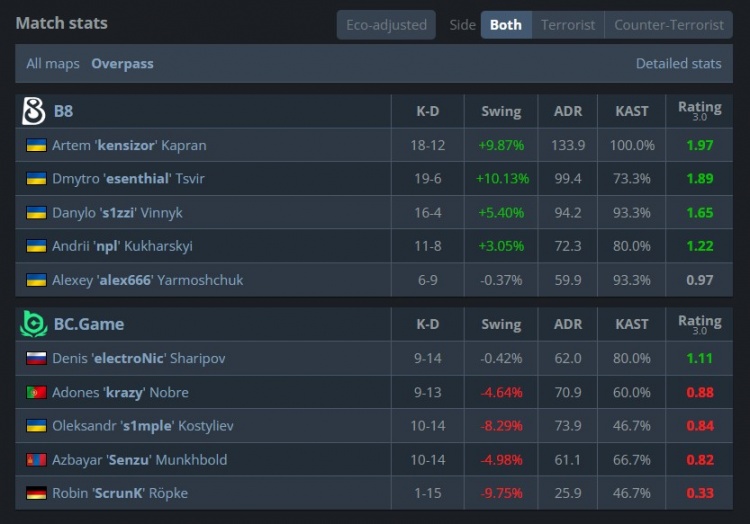Click the K-D column header in B8 table
The image size is (750, 524).
coord(428,111)
